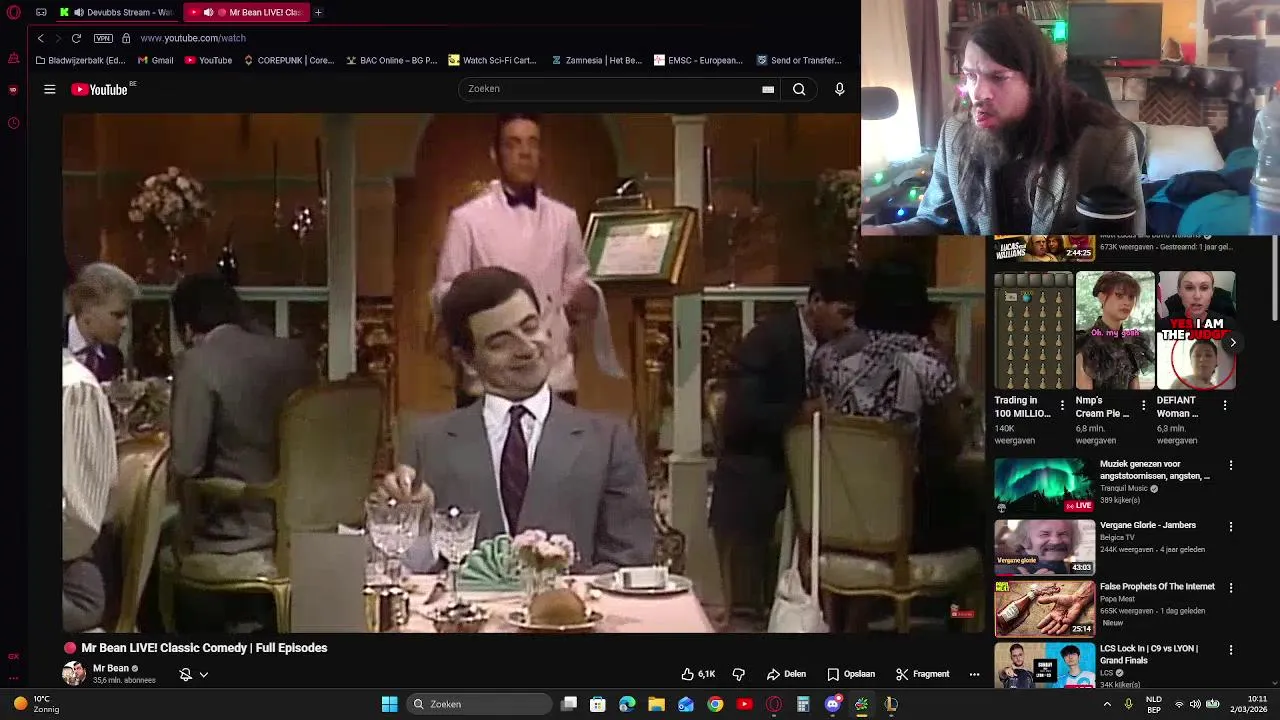
Task: Toggle the Opera VPN badge
Action: click(103, 38)
